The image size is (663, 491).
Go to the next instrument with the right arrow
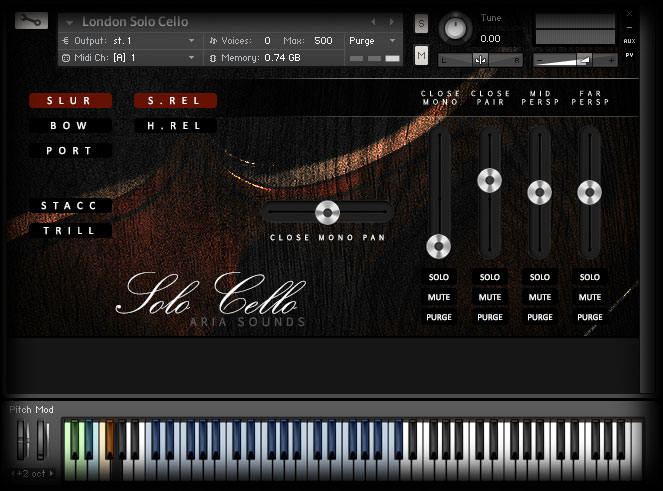click(x=391, y=22)
